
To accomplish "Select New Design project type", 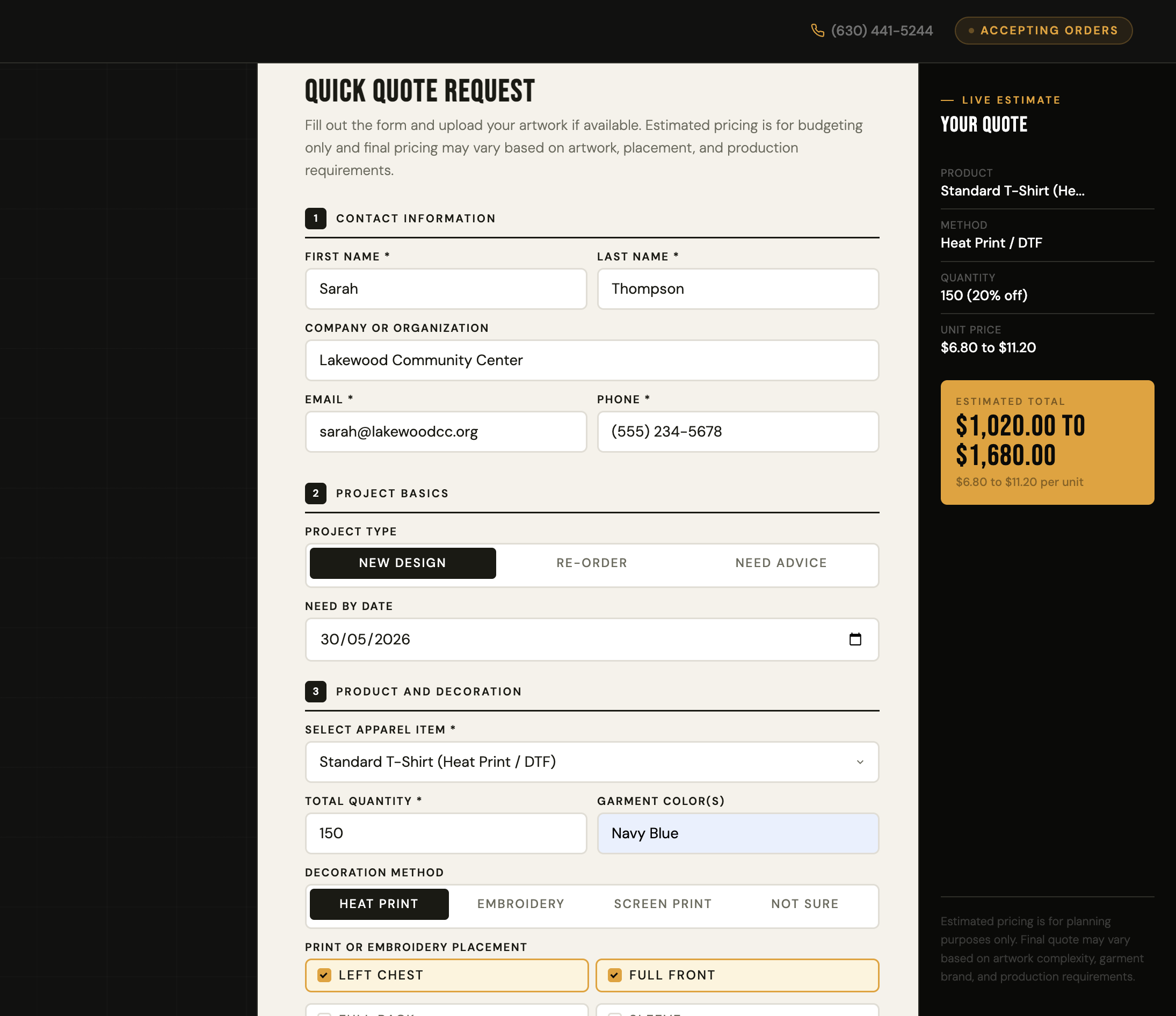I will click(402, 563).
